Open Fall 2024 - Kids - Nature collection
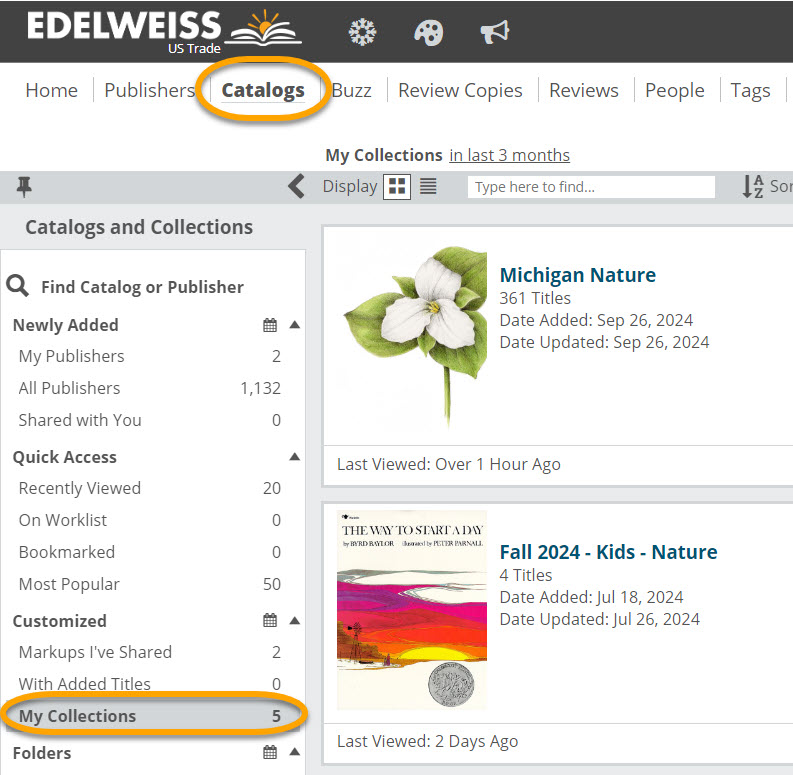The height and width of the screenshot is (775, 793). 608,552
